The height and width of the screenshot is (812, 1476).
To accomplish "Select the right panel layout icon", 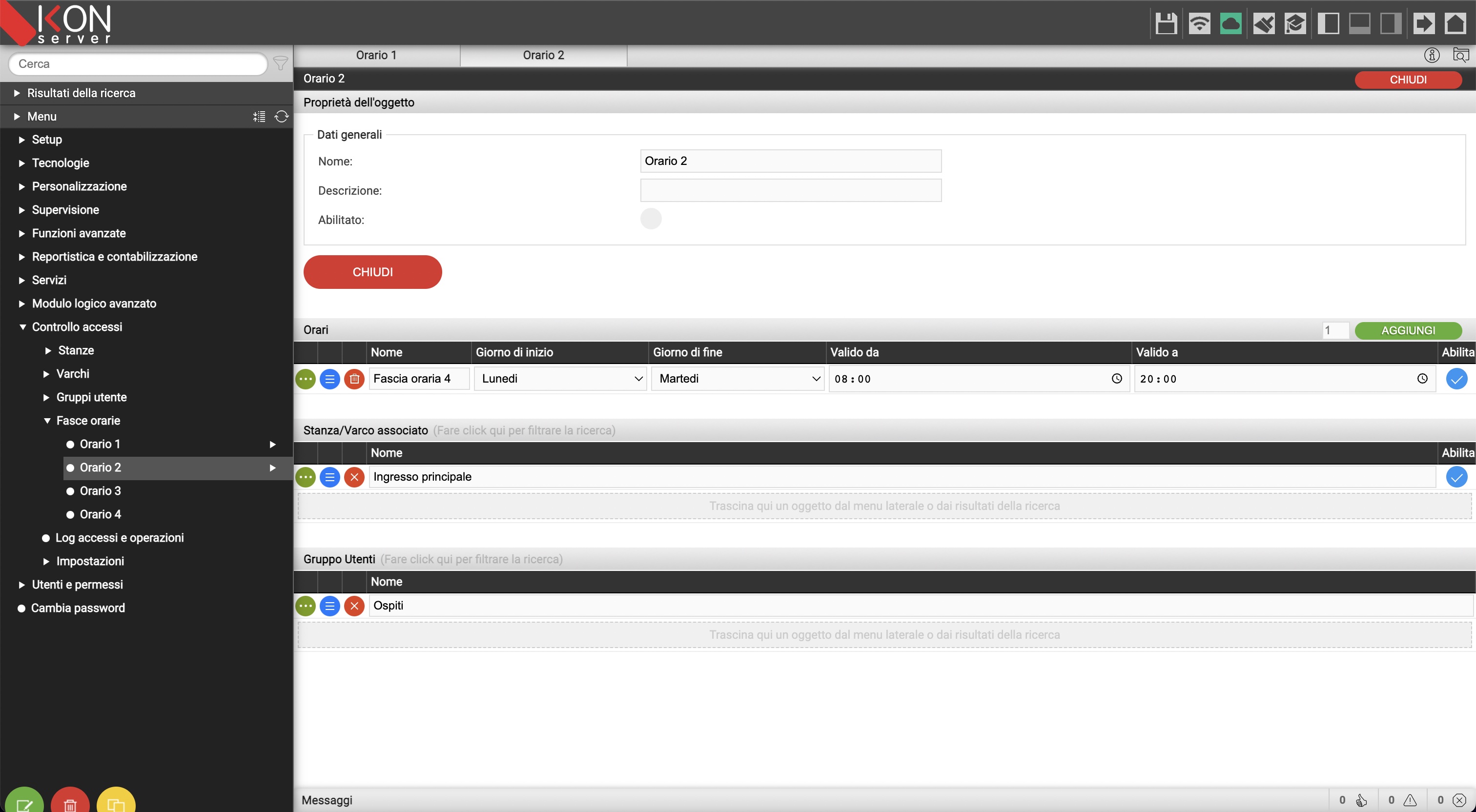I will (1391, 23).
